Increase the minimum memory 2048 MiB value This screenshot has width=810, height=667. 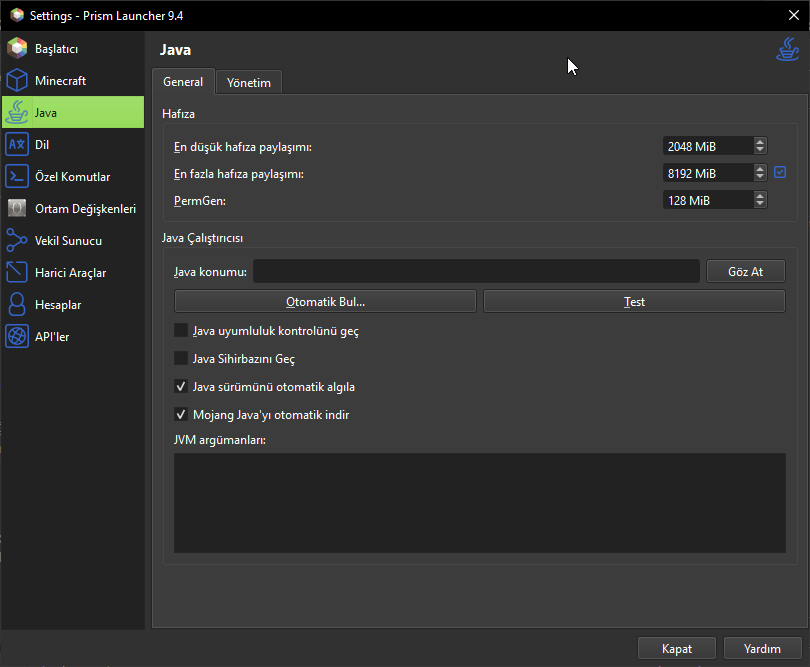click(759, 142)
